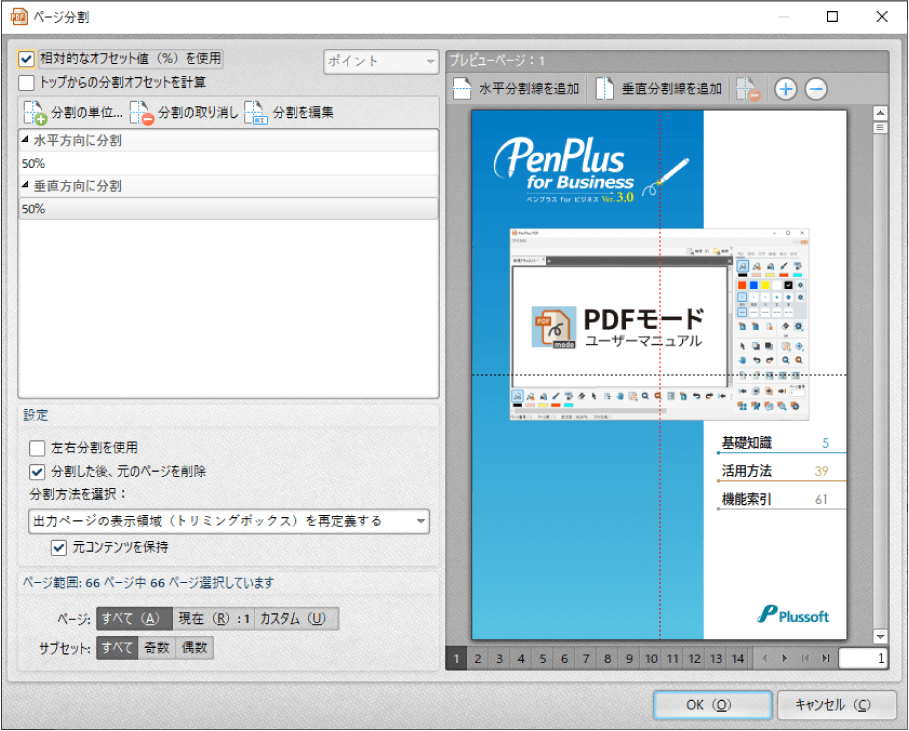Click the 分割を編集 edit icon
The image size is (909, 731).
point(256,112)
